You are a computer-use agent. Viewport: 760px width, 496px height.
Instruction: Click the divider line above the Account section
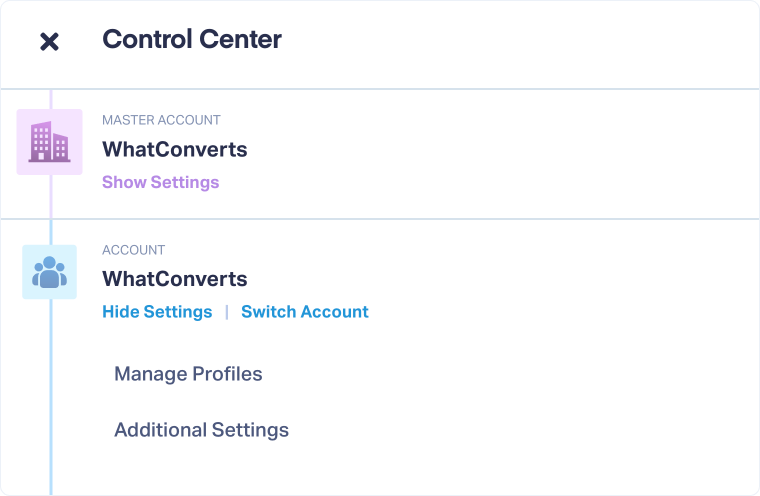point(400,219)
